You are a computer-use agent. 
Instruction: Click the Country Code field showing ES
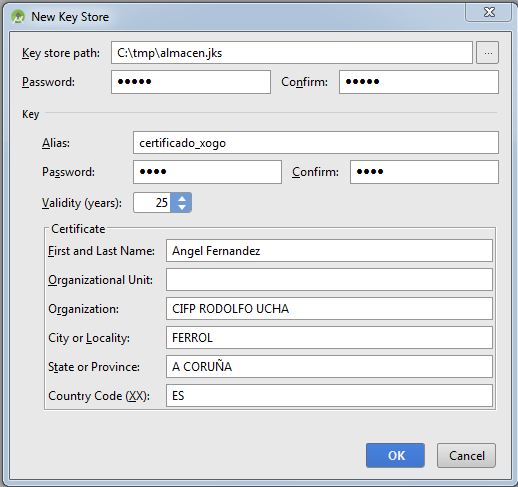(329, 396)
